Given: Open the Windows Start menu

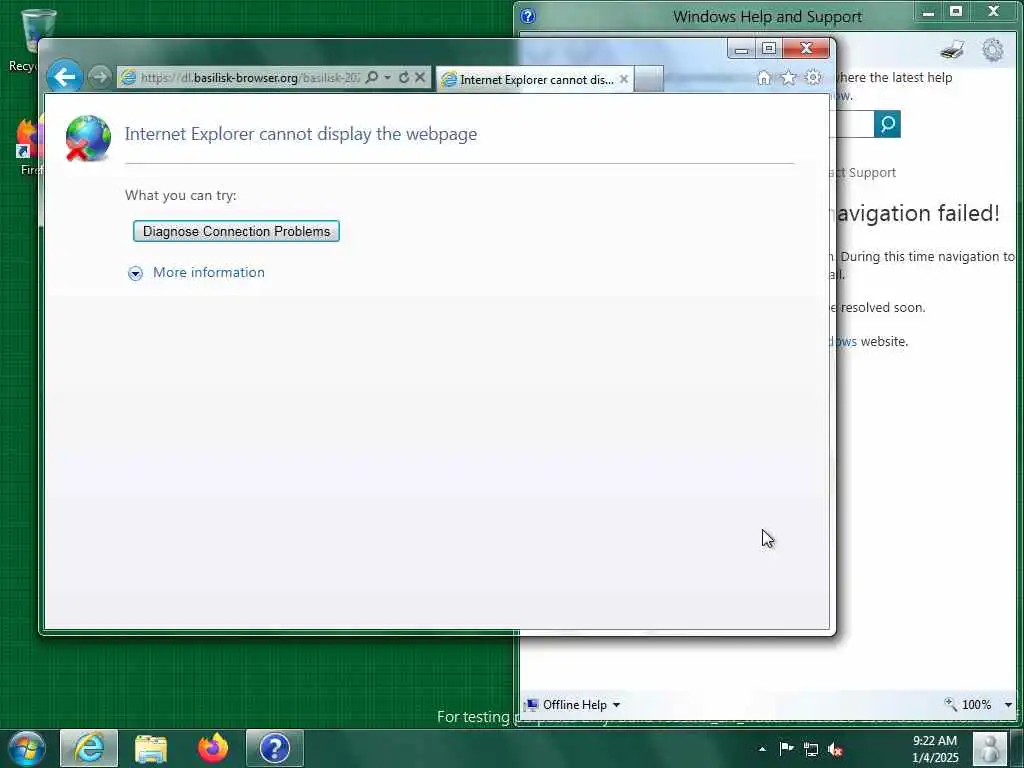Looking at the screenshot, I should click(27, 748).
